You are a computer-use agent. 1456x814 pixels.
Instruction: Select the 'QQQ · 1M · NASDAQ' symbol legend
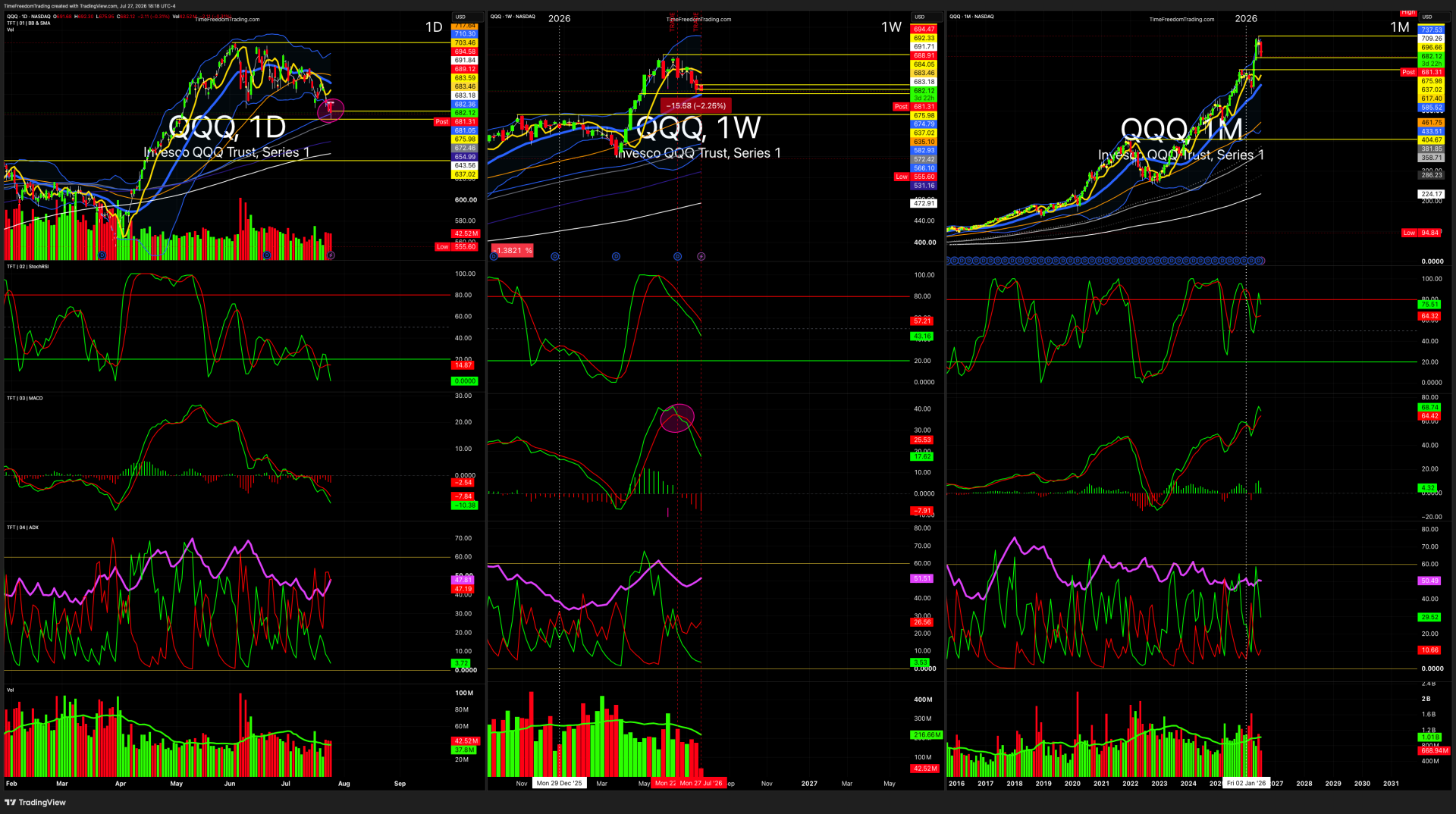point(971,16)
